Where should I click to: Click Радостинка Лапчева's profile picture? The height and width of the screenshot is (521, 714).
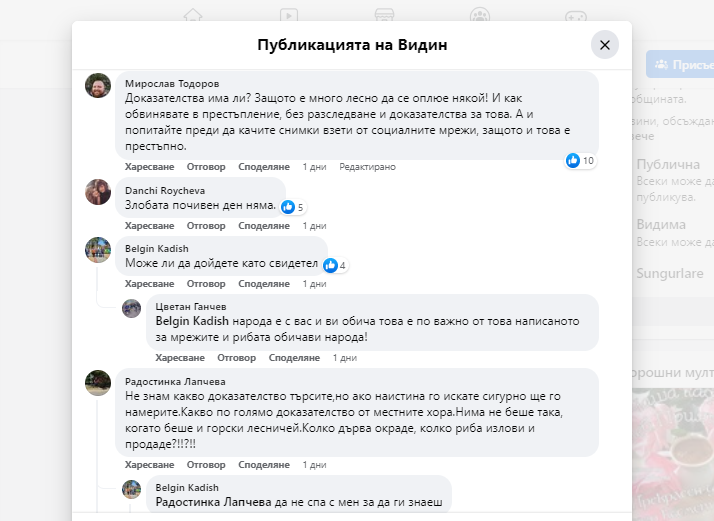tap(98, 382)
